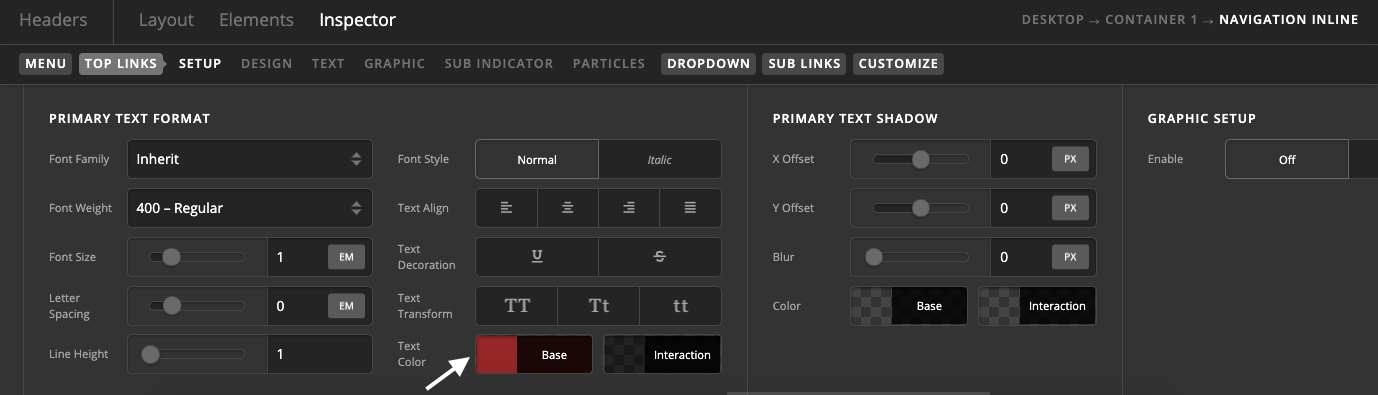Toggle Font Size EM unit
Image resolution: width=1378 pixels, height=395 pixels.
[x=346, y=257]
